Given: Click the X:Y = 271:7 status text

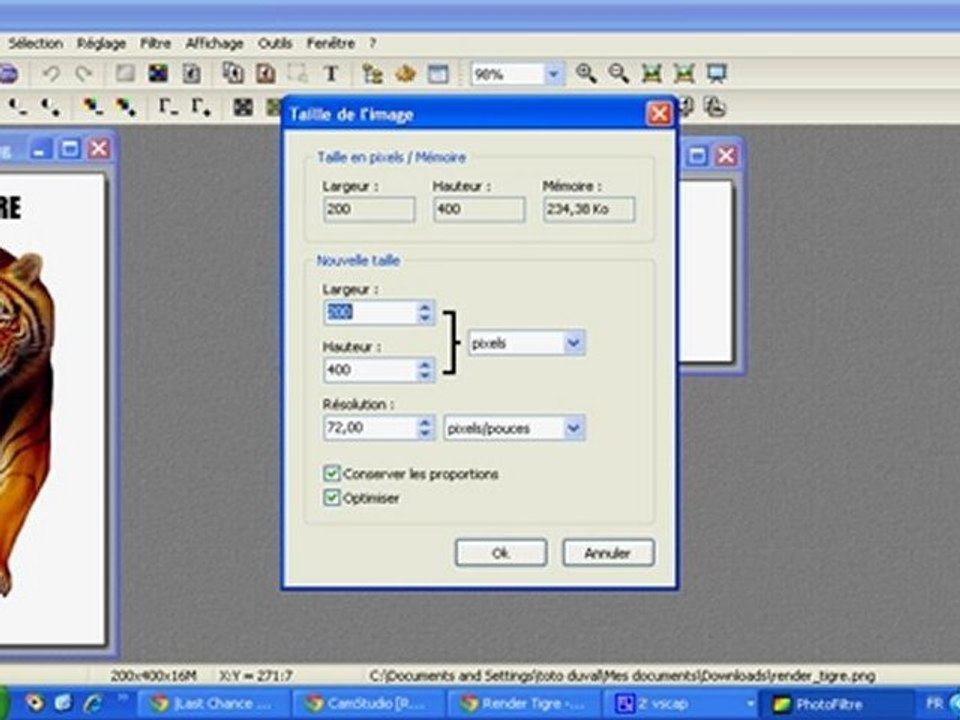Looking at the screenshot, I should pyautogui.click(x=255, y=676).
